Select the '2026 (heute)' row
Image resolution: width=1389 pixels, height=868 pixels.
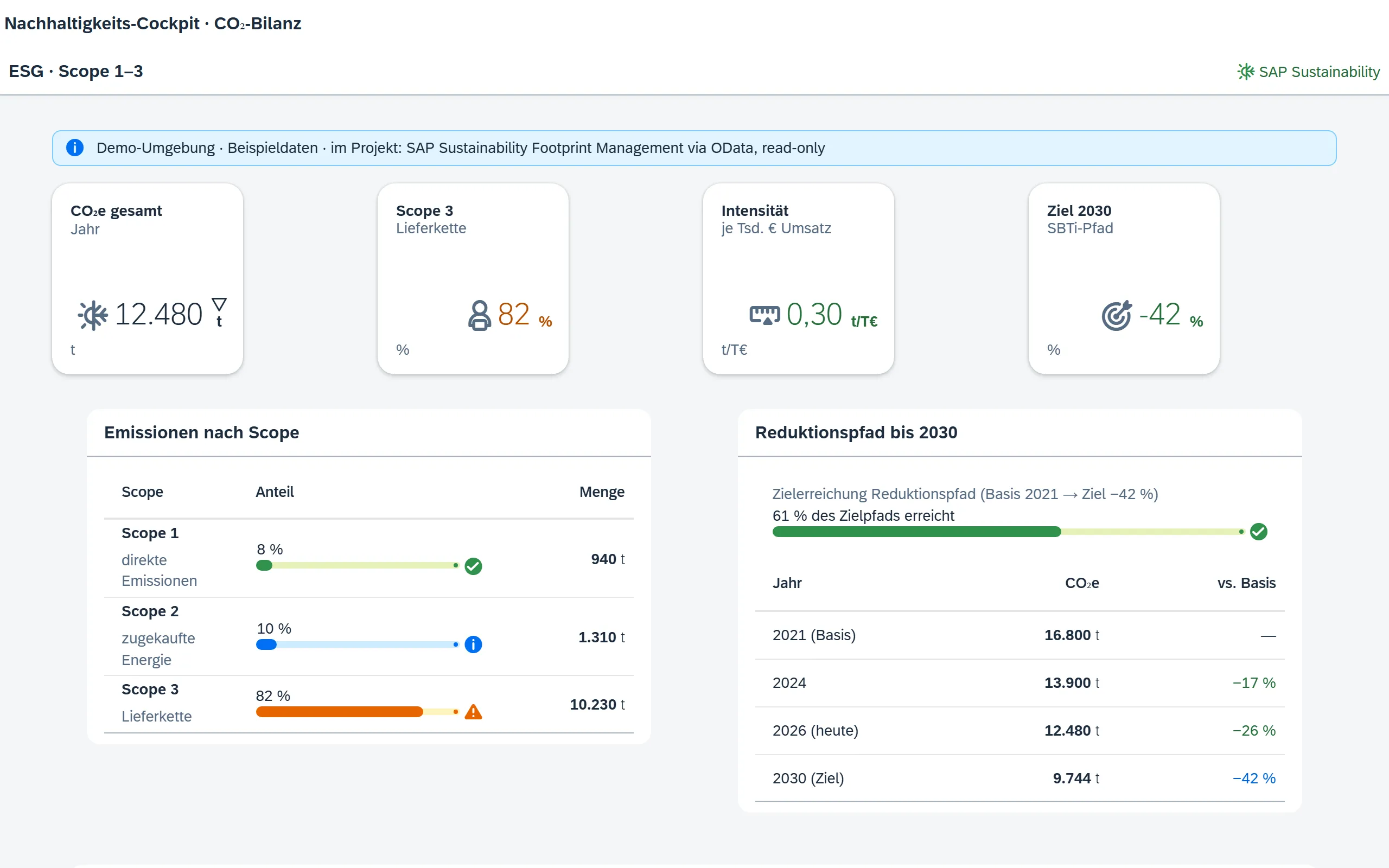pos(1020,731)
